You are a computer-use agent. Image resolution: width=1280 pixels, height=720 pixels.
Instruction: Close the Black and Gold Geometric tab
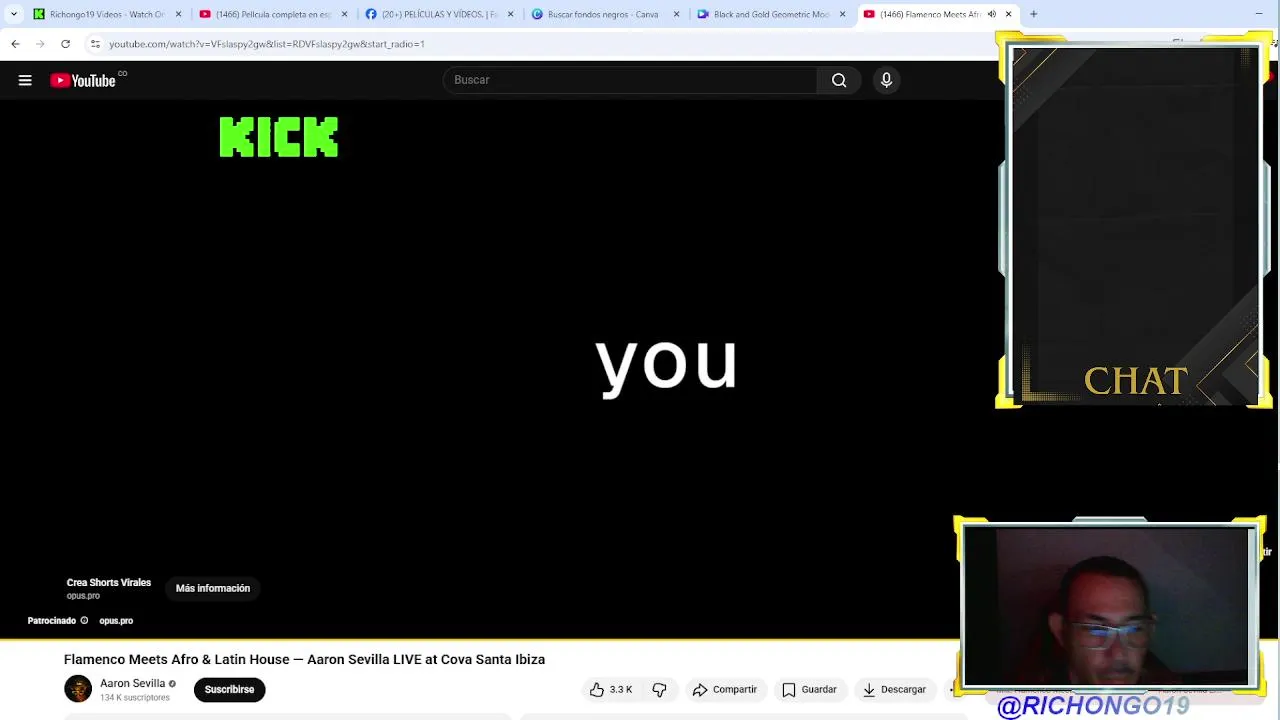843,14
